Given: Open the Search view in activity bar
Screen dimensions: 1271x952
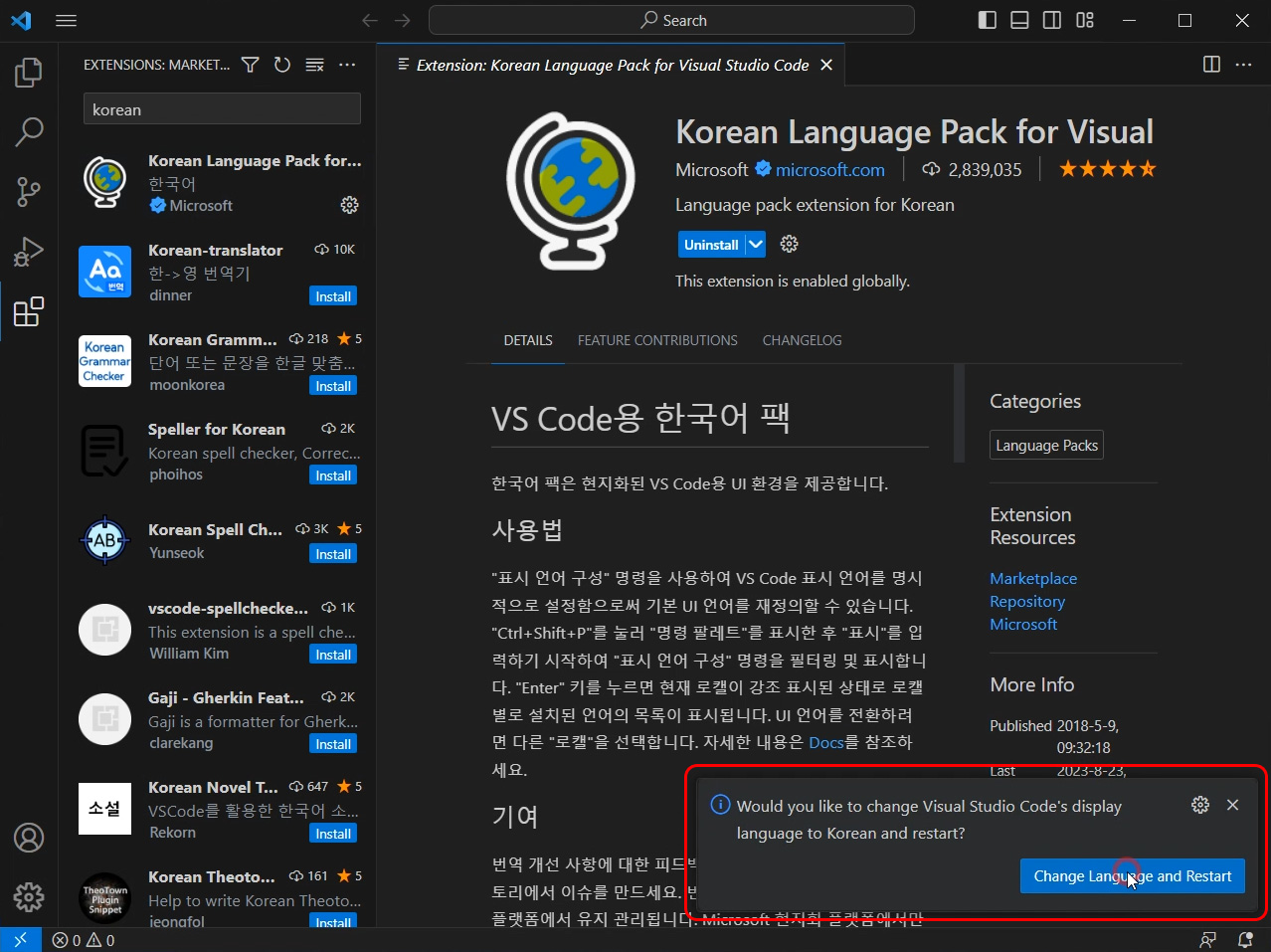Looking at the screenshot, I should click(x=29, y=131).
